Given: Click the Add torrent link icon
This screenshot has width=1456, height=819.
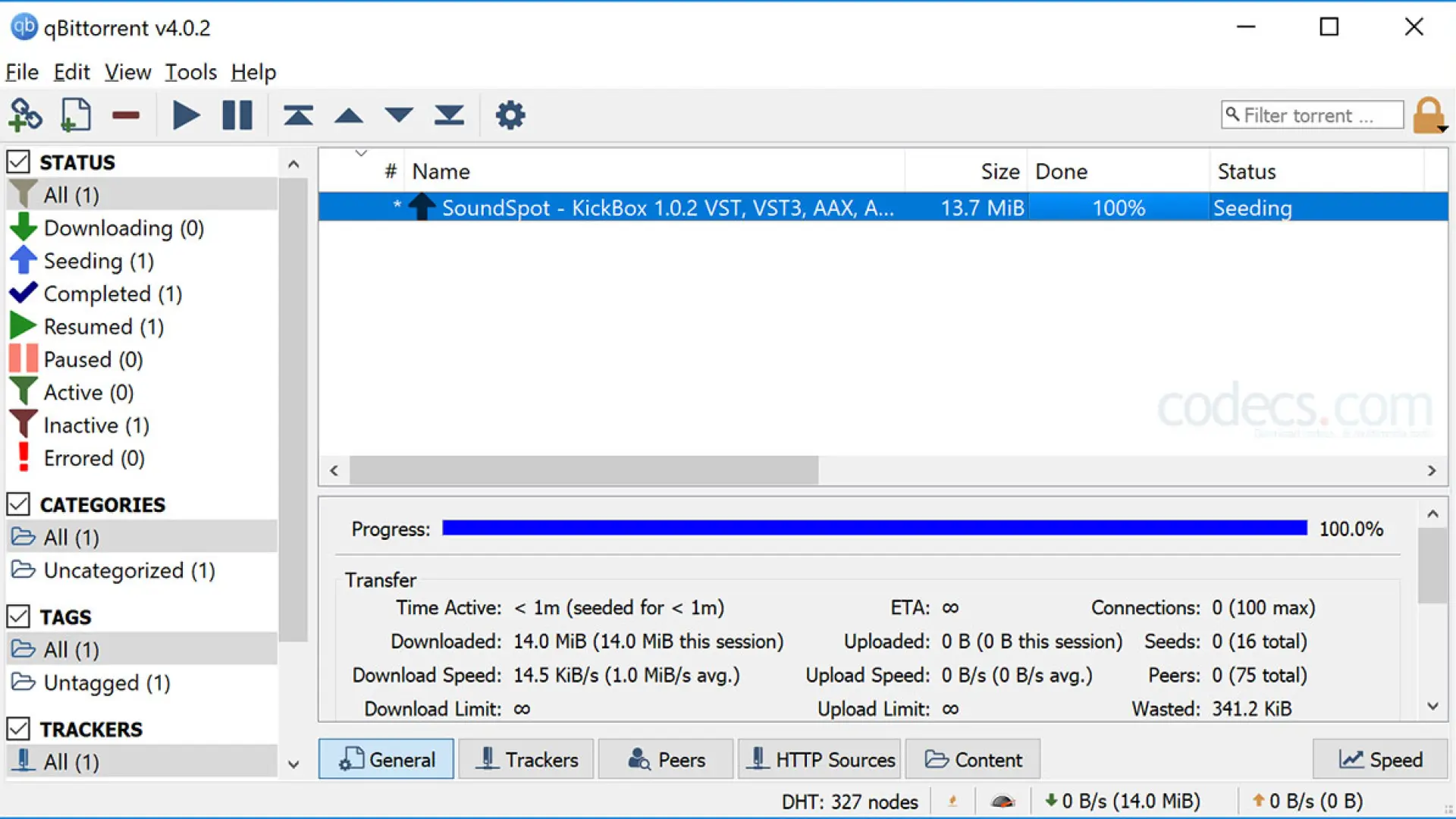Looking at the screenshot, I should coord(25,115).
